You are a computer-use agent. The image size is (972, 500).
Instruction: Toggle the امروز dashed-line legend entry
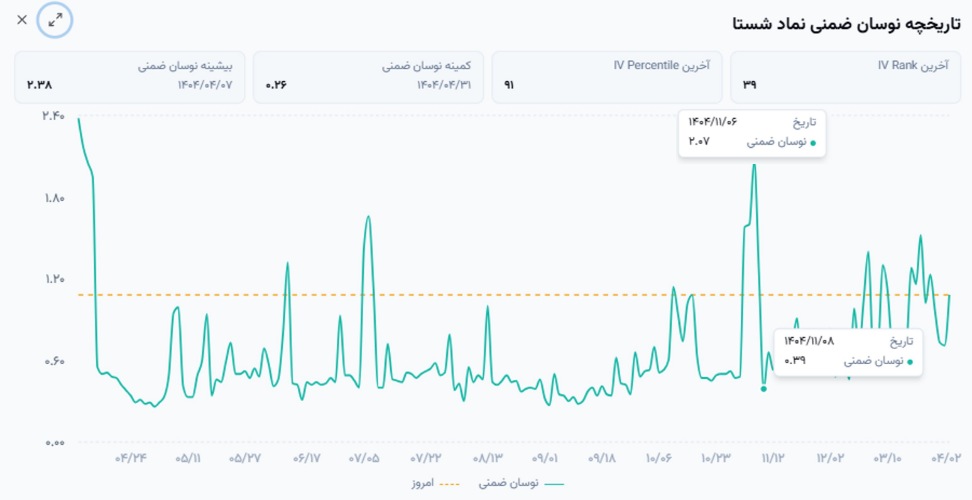pyautogui.click(x=436, y=483)
